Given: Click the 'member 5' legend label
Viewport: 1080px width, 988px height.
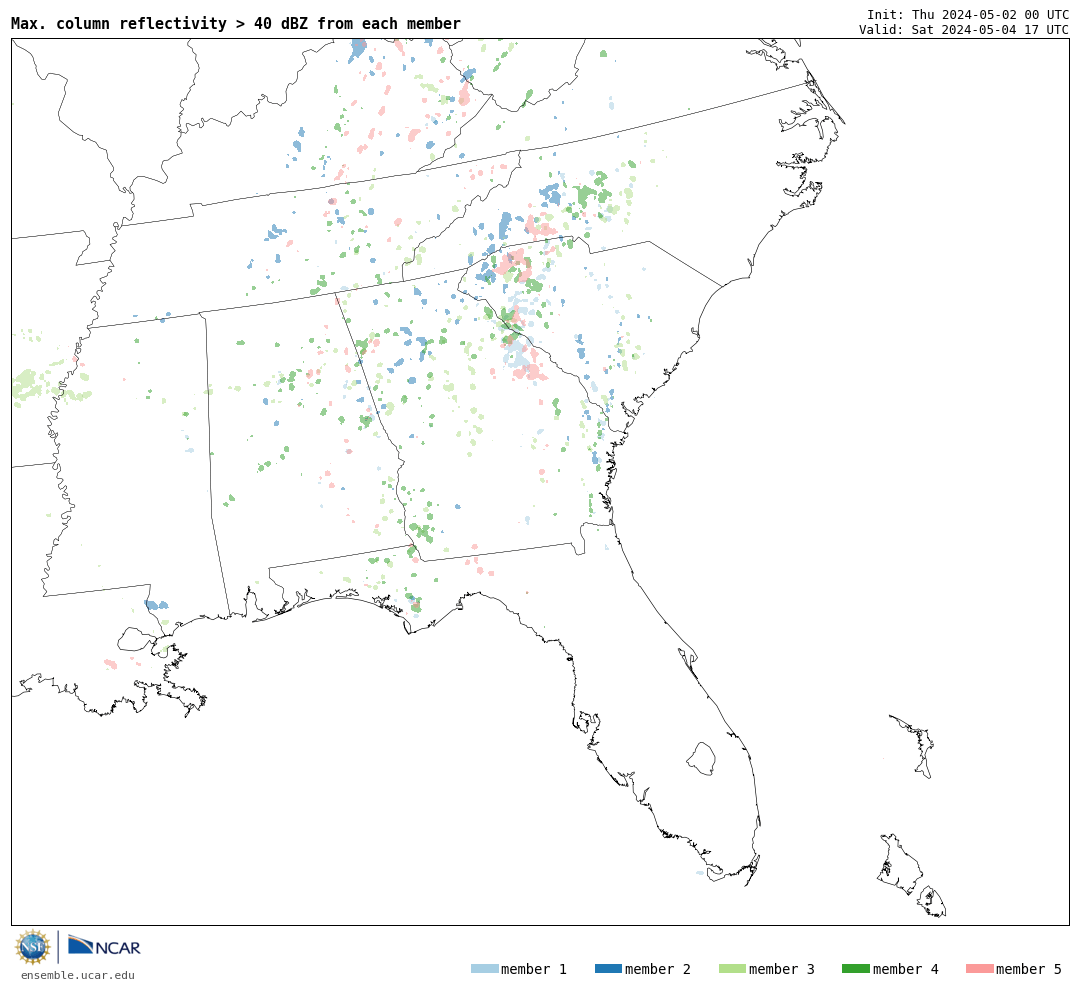Looking at the screenshot, I should (x=1029, y=969).
